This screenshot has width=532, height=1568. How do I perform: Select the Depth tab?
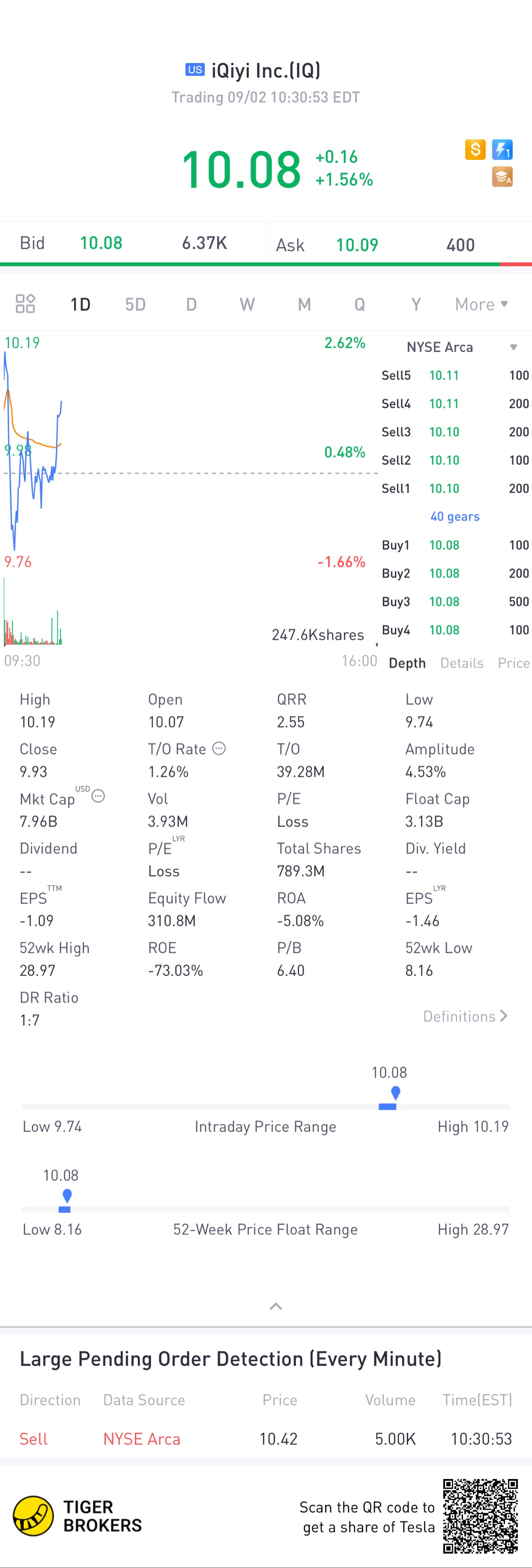(x=407, y=663)
